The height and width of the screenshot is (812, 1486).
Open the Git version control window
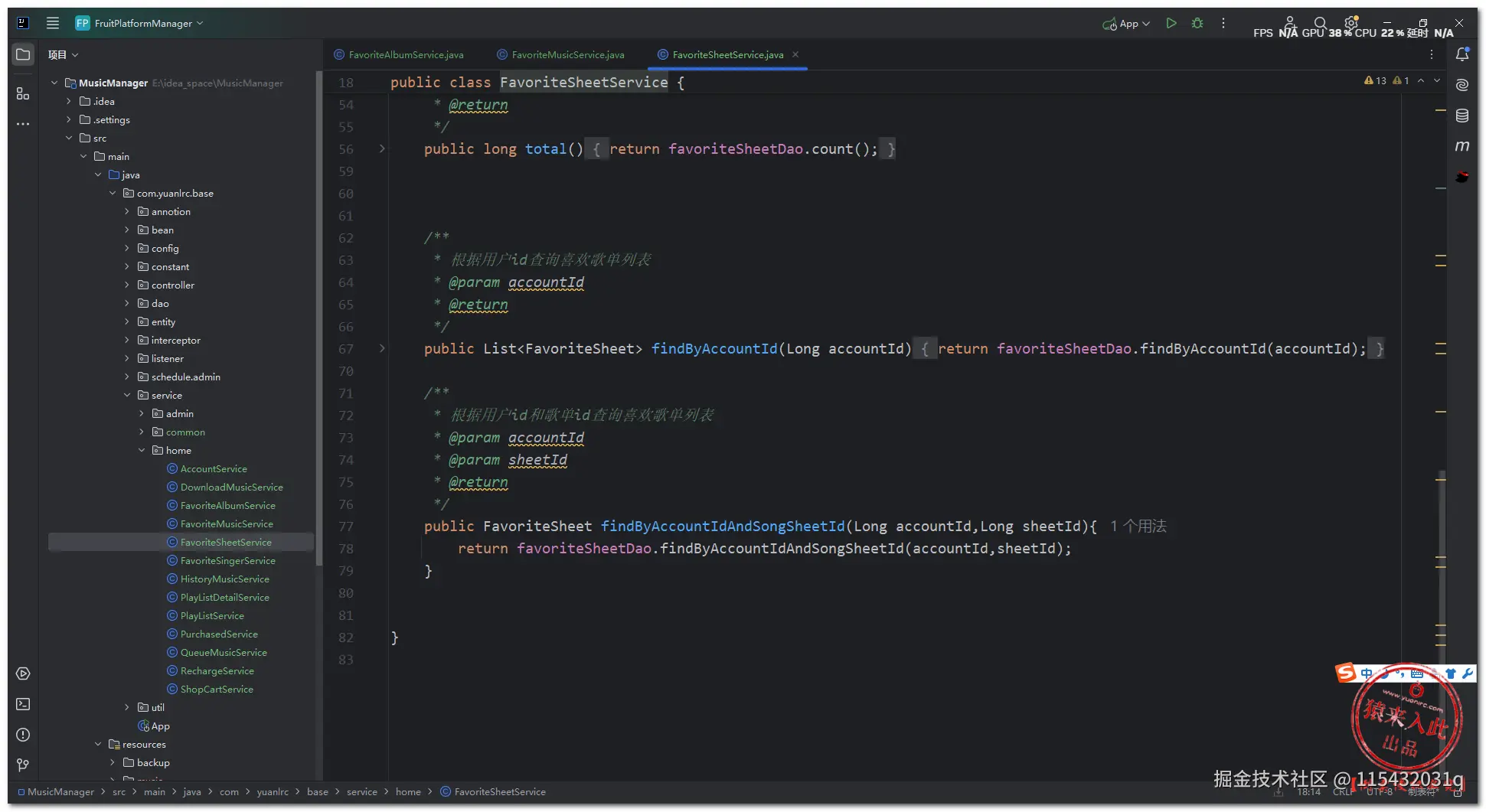23,765
